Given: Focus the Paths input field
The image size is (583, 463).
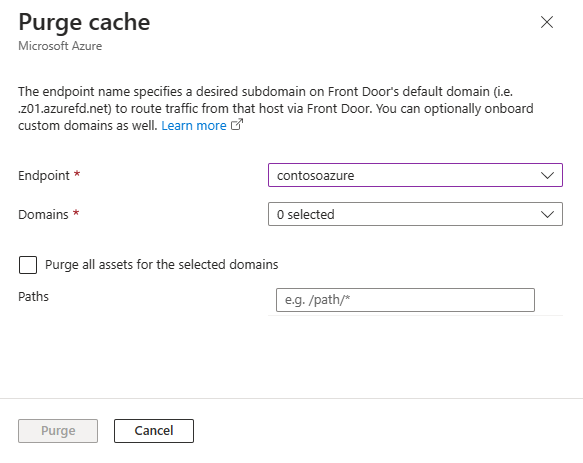Looking at the screenshot, I should pyautogui.click(x=405, y=300).
